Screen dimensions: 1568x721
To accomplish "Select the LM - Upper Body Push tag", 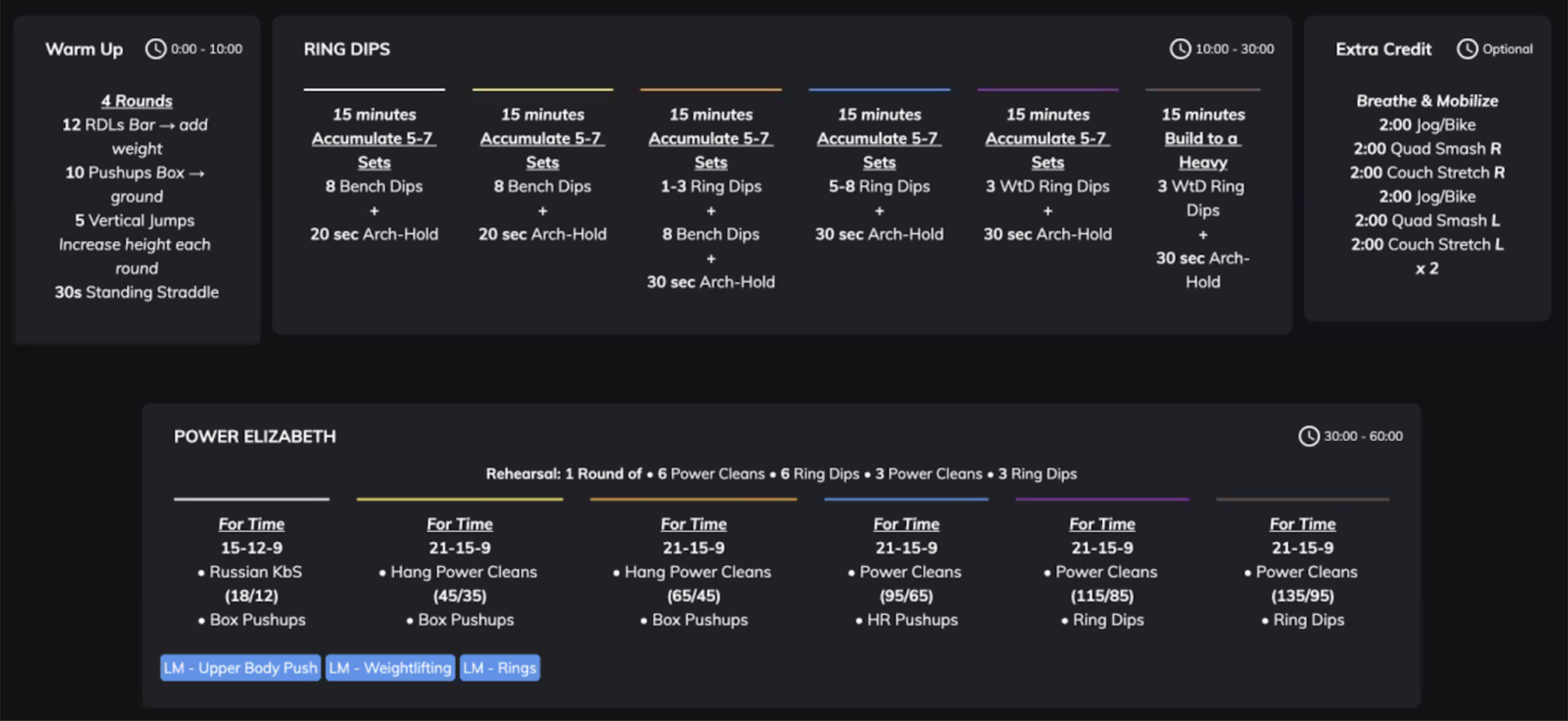I will pyautogui.click(x=240, y=667).
